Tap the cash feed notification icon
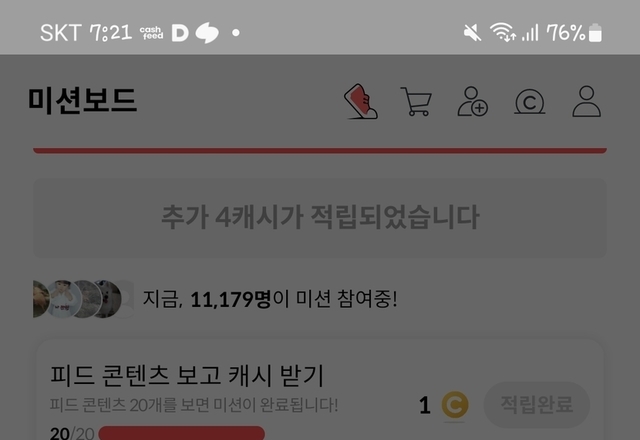Viewport: 640px width, 440px height. coord(151,33)
